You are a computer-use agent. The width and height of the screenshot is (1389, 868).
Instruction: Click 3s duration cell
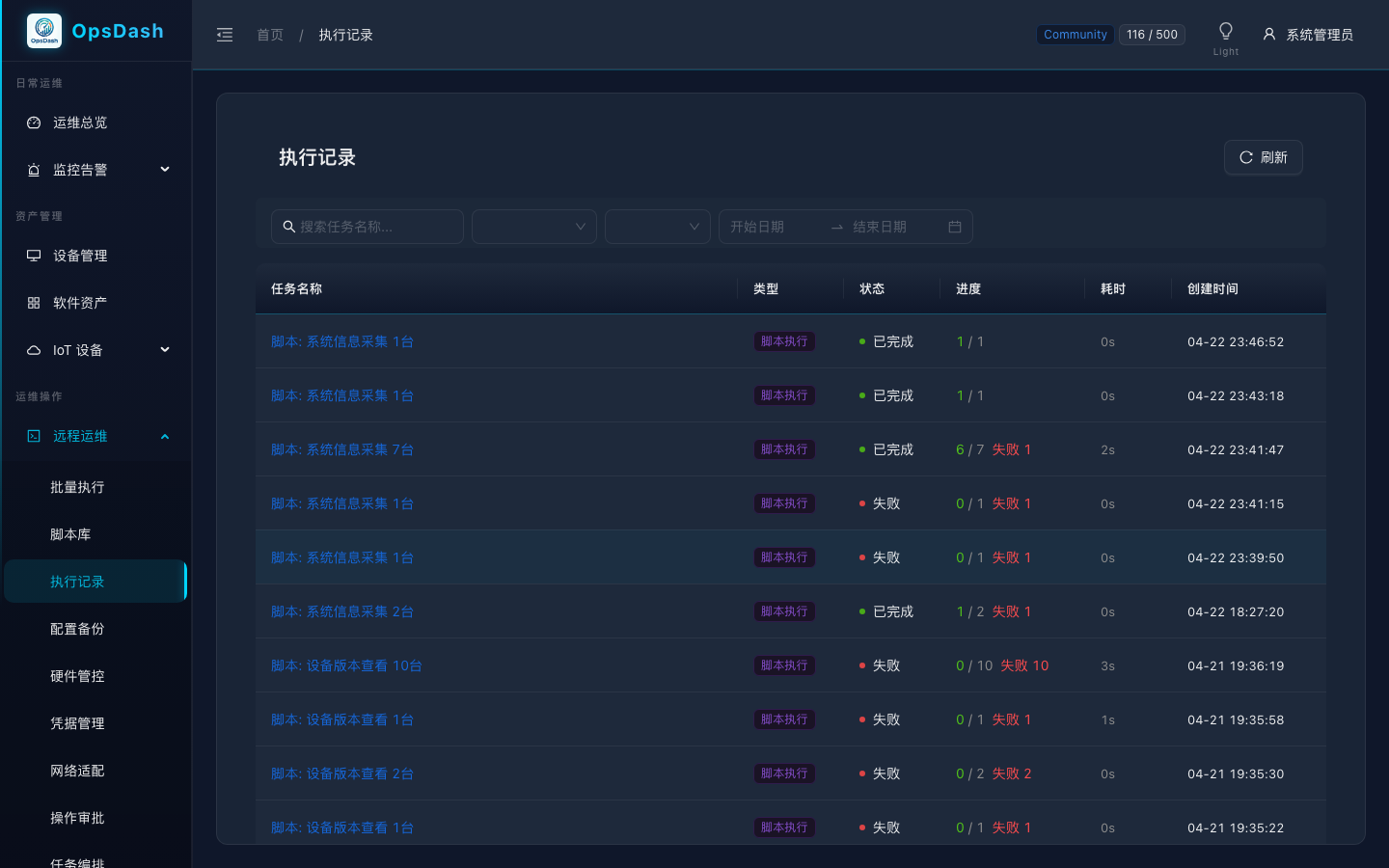[1107, 665]
